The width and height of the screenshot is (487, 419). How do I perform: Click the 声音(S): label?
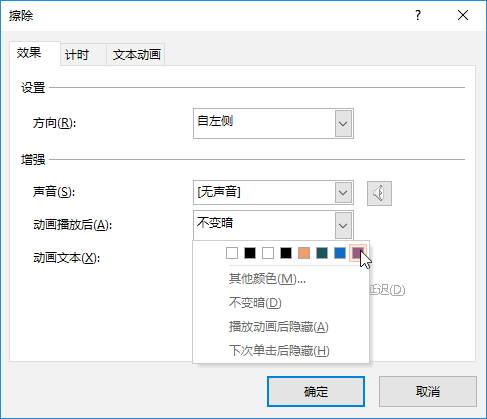click(54, 192)
